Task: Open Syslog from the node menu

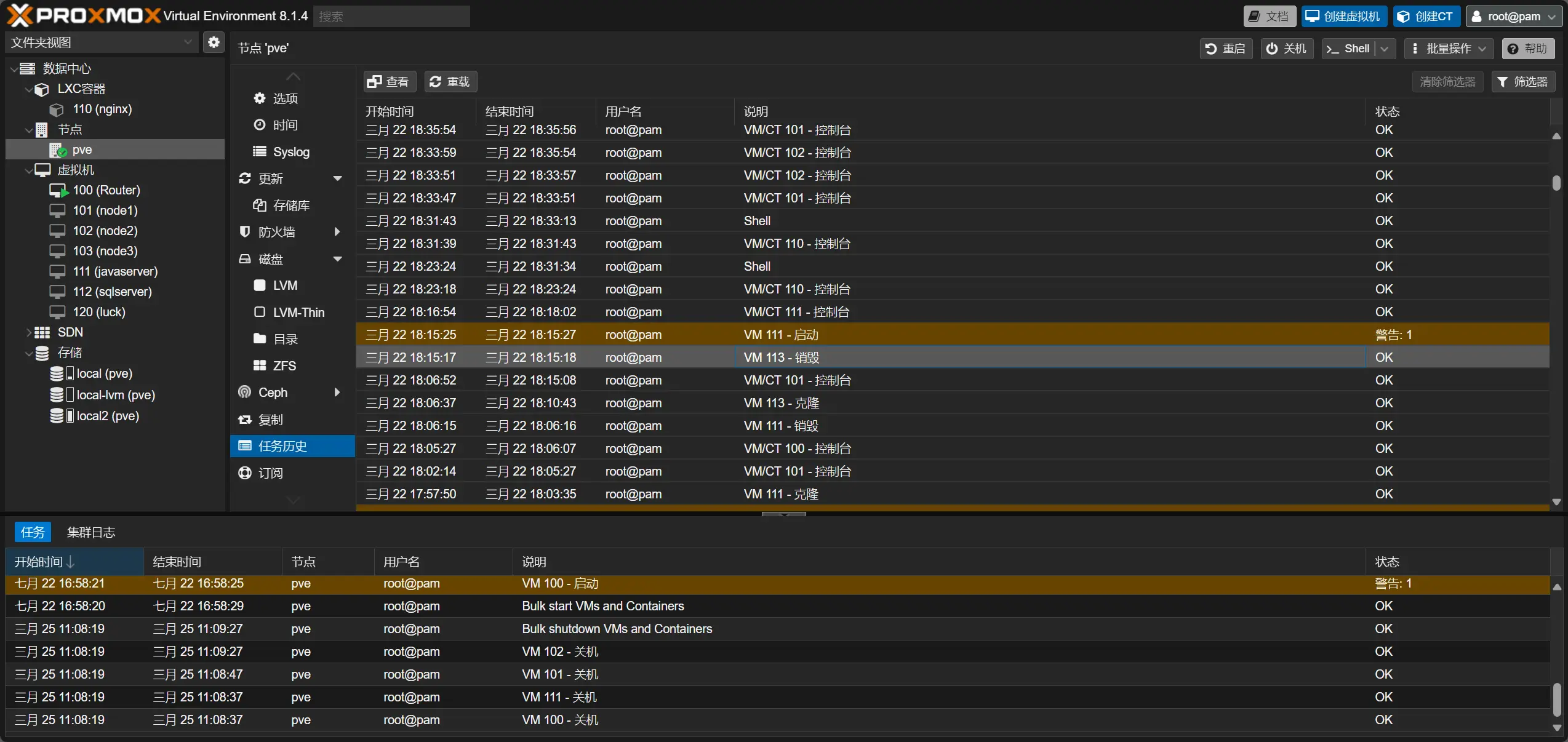Action: click(290, 152)
